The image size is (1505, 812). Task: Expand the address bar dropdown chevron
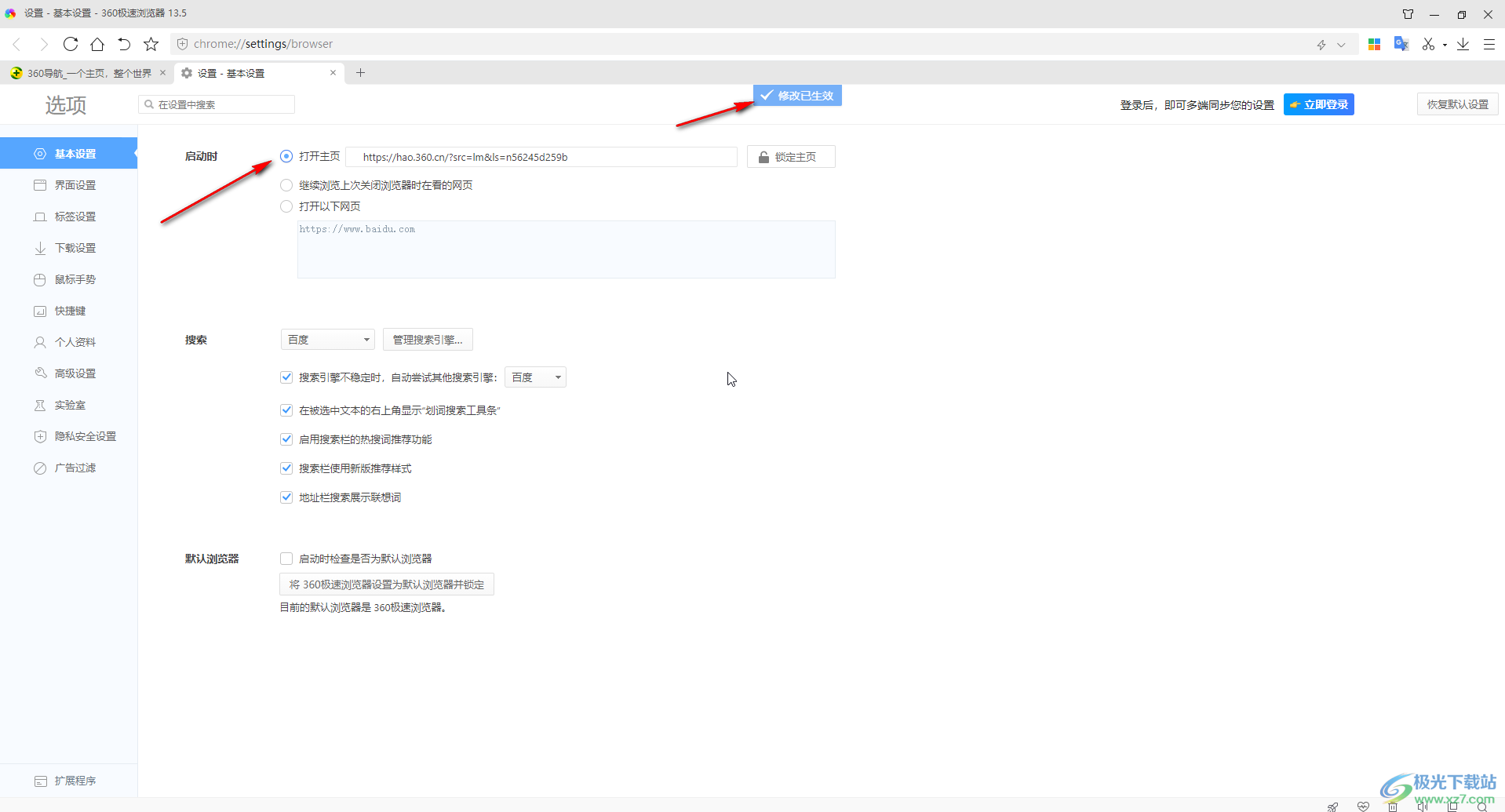point(1341,45)
